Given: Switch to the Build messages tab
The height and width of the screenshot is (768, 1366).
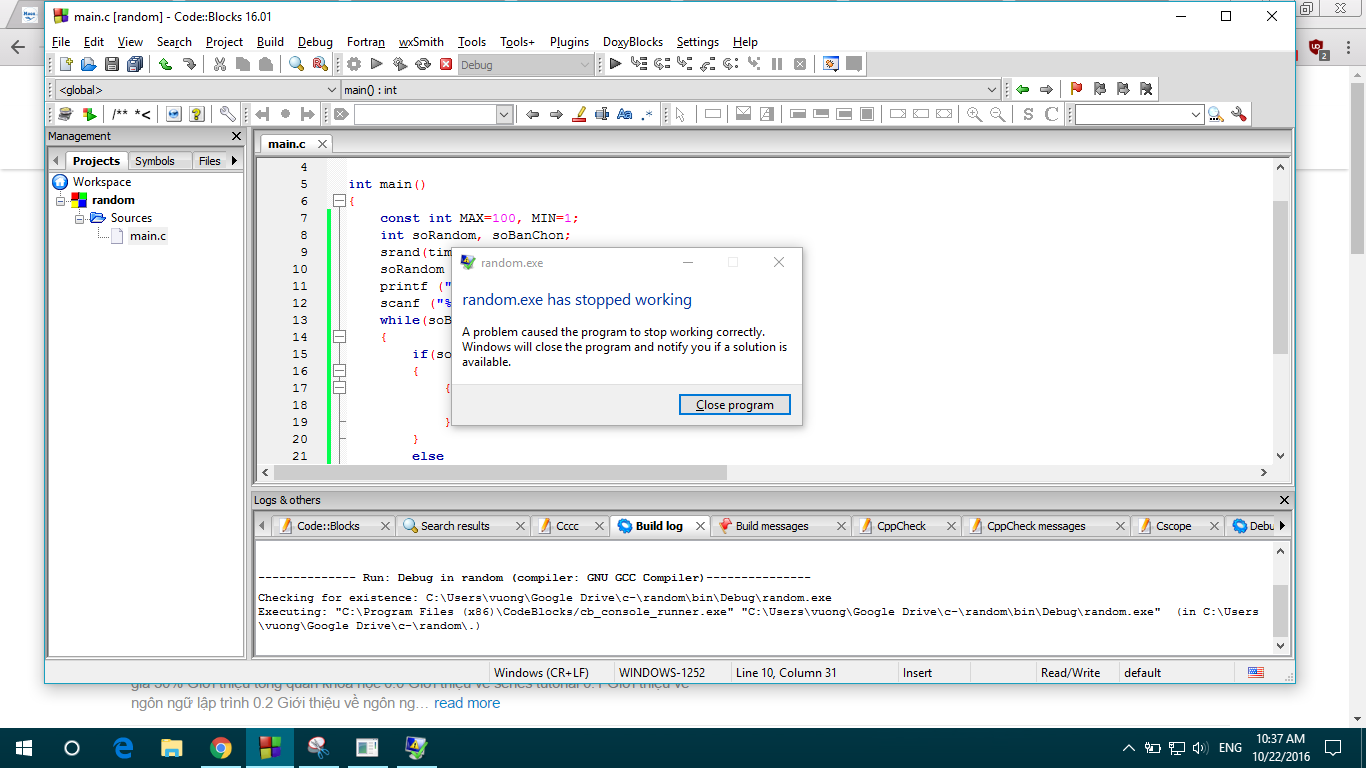Looking at the screenshot, I should tap(771, 526).
